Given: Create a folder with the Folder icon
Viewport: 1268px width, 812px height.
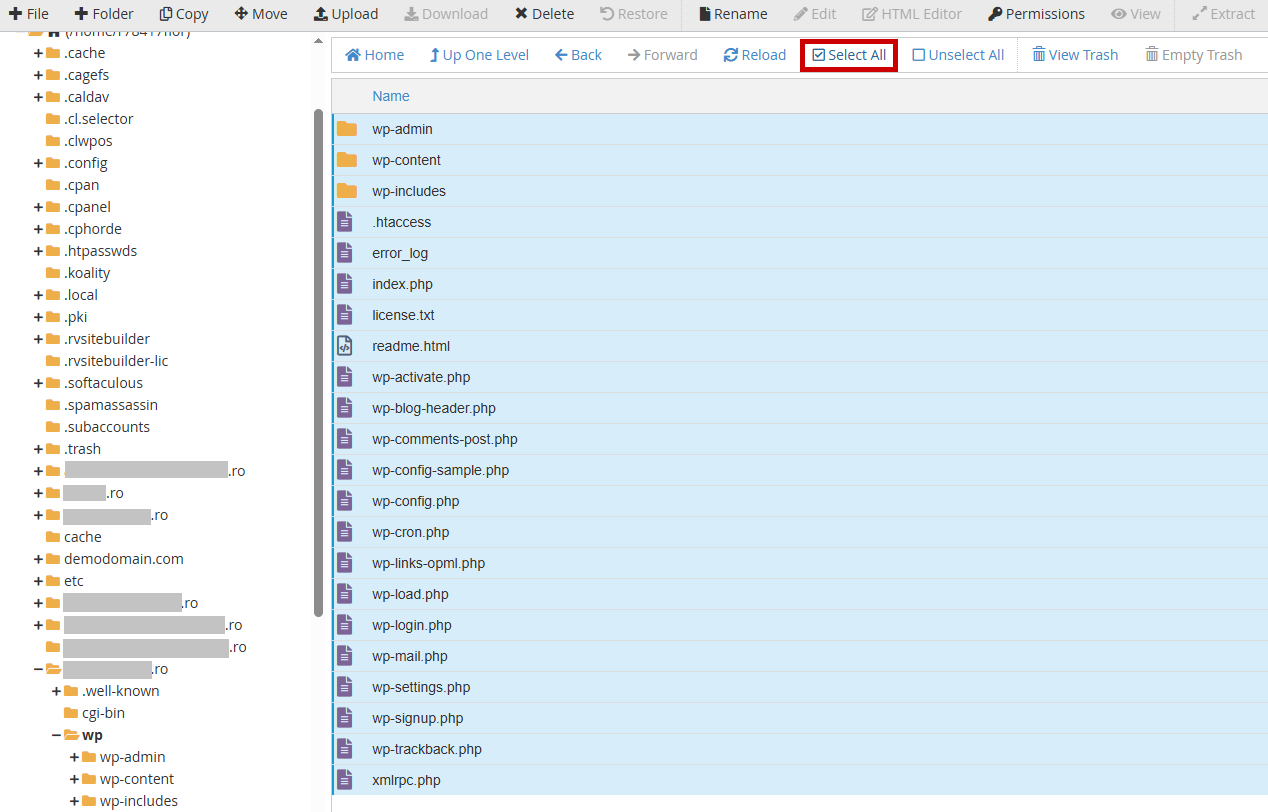Looking at the screenshot, I should pyautogui.click(x=102, y=14).
